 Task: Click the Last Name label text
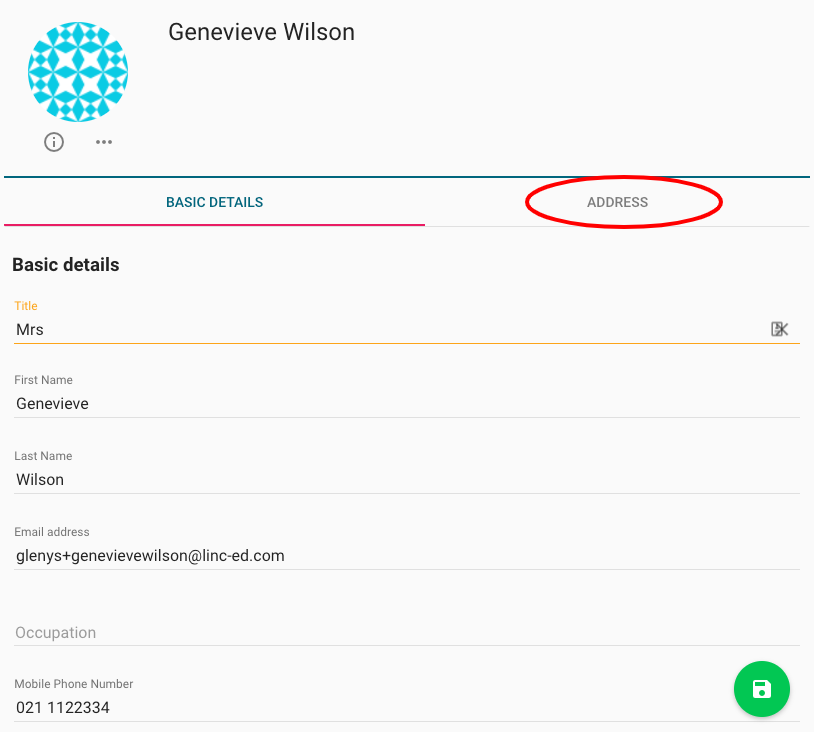click(x=43, y=456)
